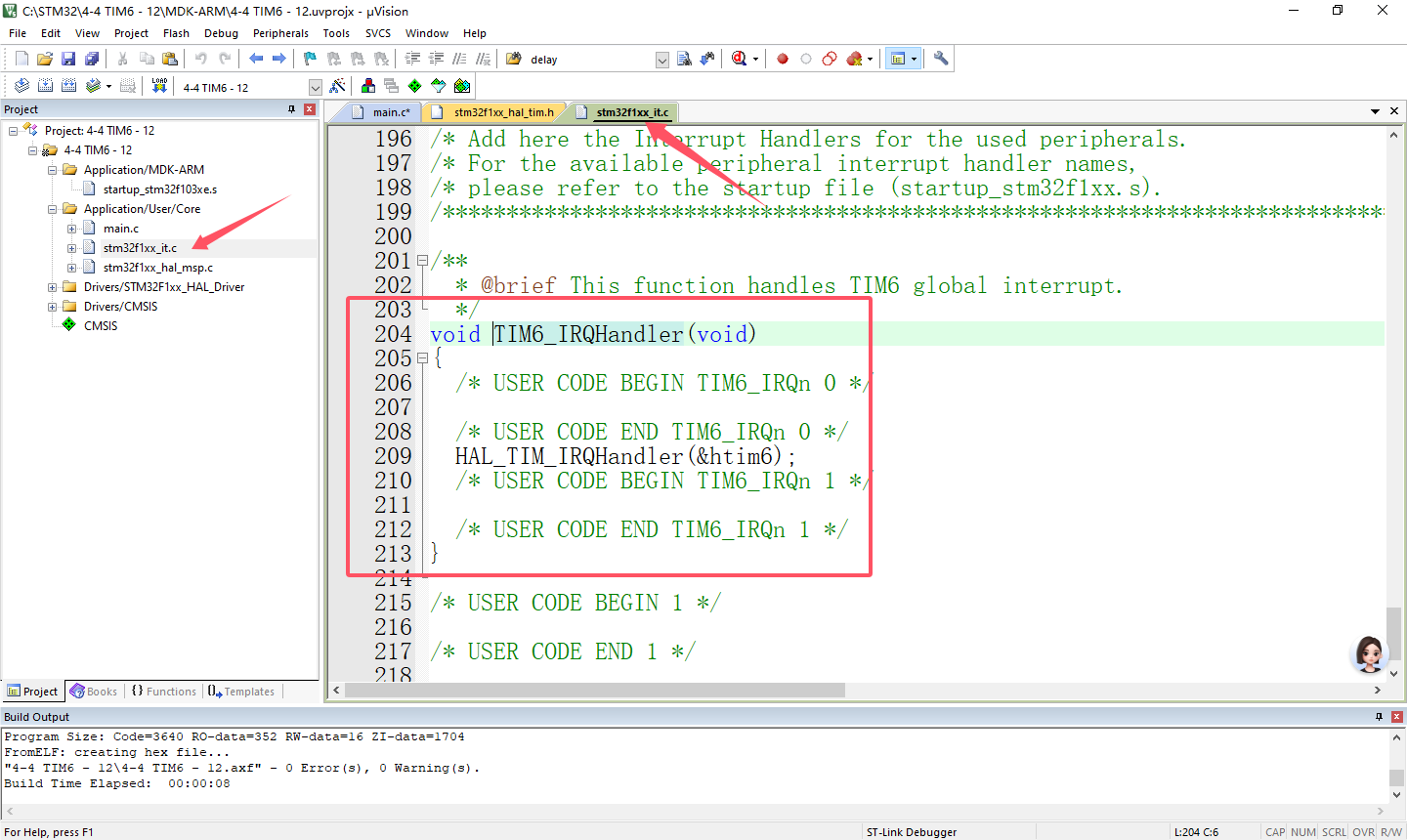Start the debug session icon
The width and height of the screenshot is (1407, 840).
click(x=740, y=59)
